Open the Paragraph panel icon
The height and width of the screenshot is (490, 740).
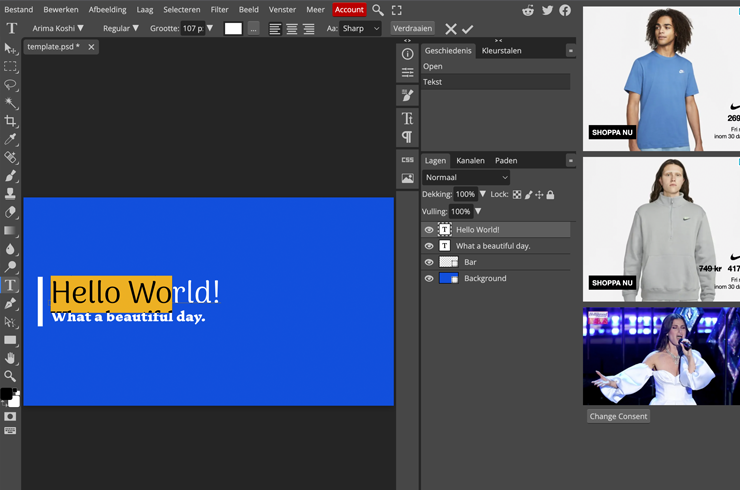(x=407, y=137)
